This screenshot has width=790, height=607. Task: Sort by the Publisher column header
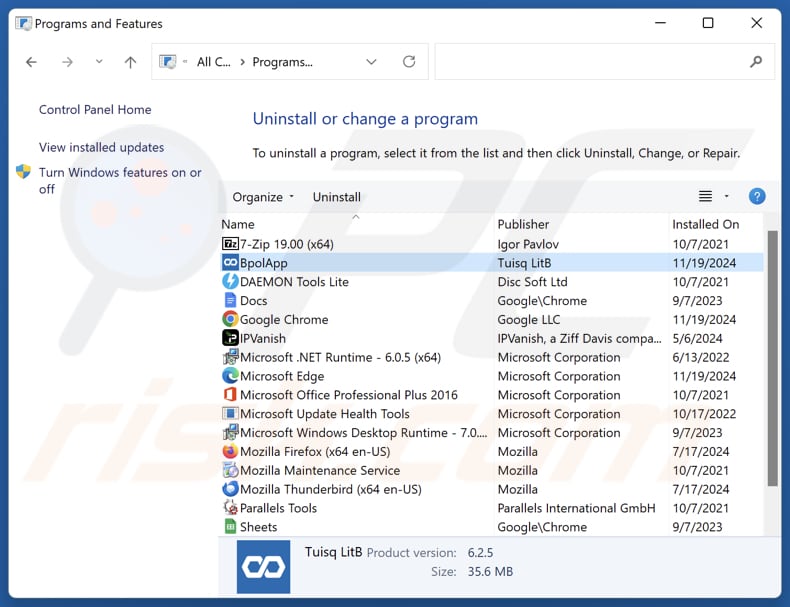click(523, 224)
